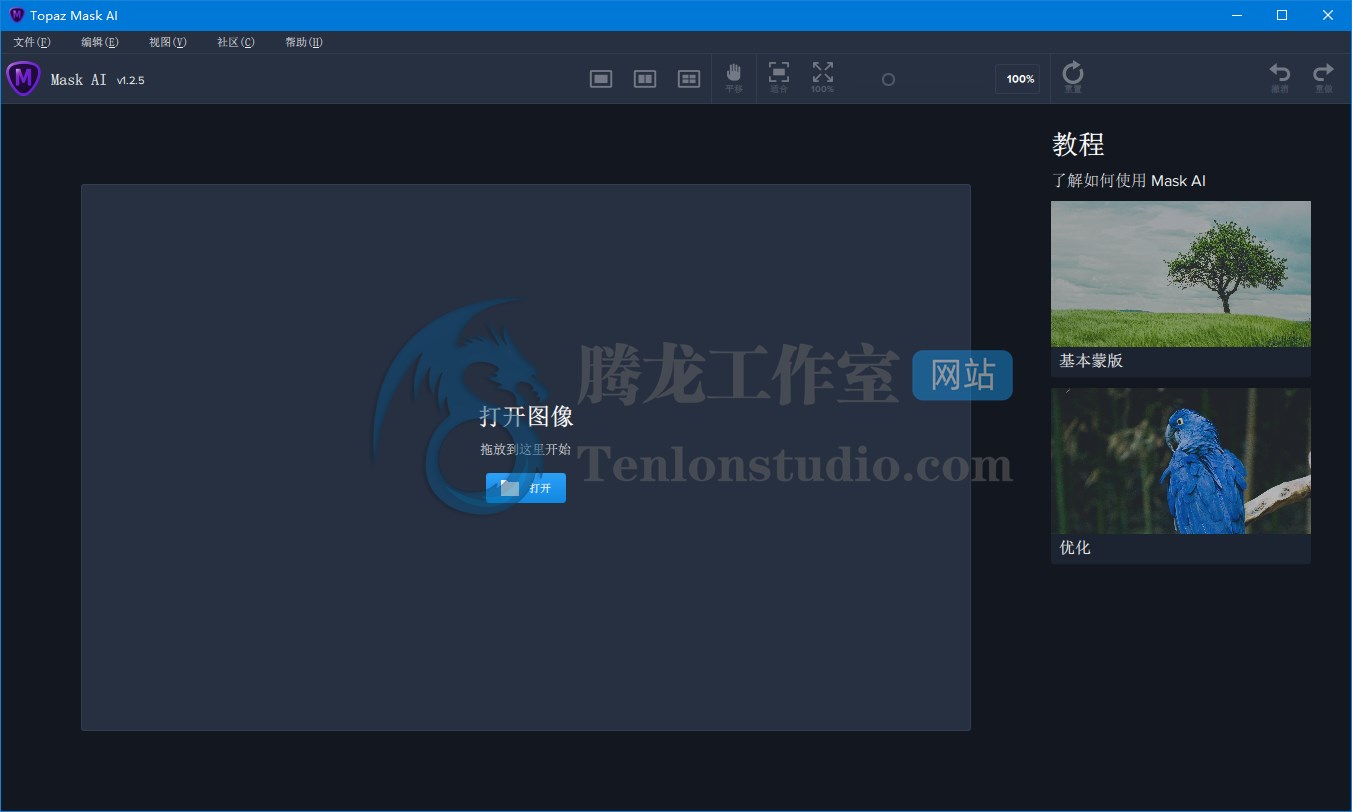1352x812 pixels.
Task: Click the 100% zoom value field
Action: click(x=1017, y=79)
